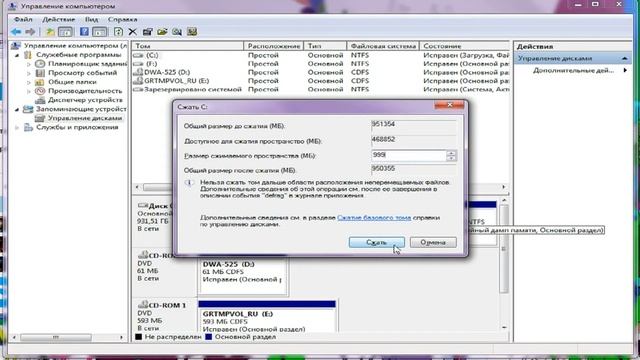Select the DWA-525 (D:) partition block
Image resolution: width=640 pixels, height=360 pixels.
(x=242, y=276)
